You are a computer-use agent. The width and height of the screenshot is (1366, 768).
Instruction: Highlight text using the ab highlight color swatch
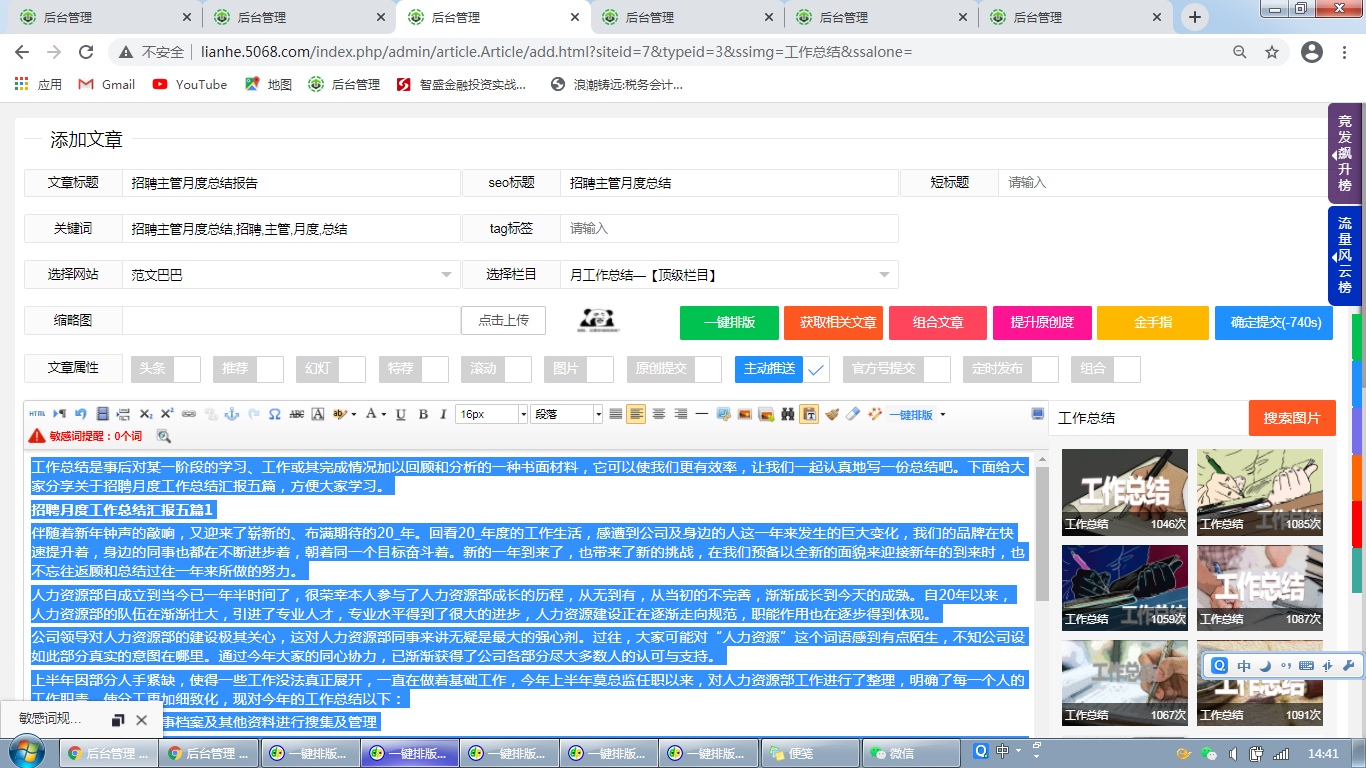pos(341,413)
